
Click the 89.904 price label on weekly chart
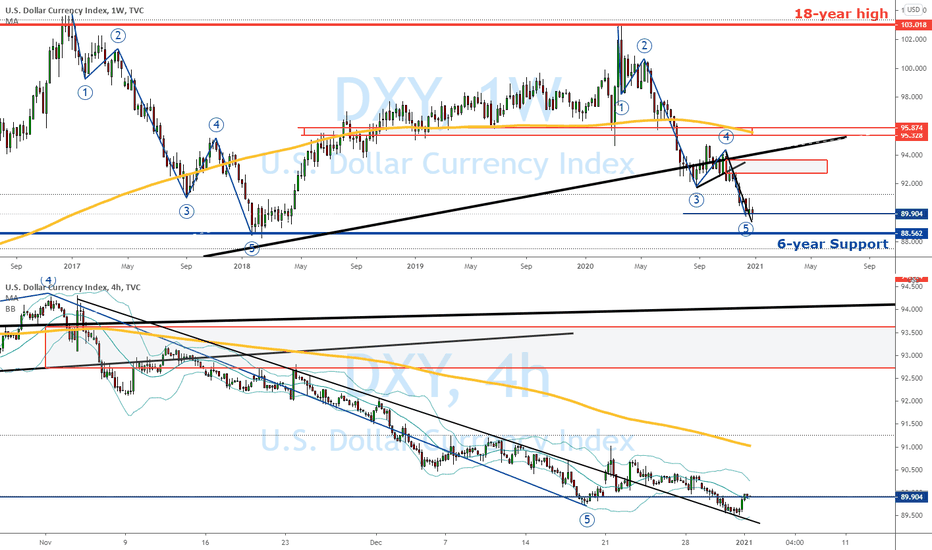[912, 213]
